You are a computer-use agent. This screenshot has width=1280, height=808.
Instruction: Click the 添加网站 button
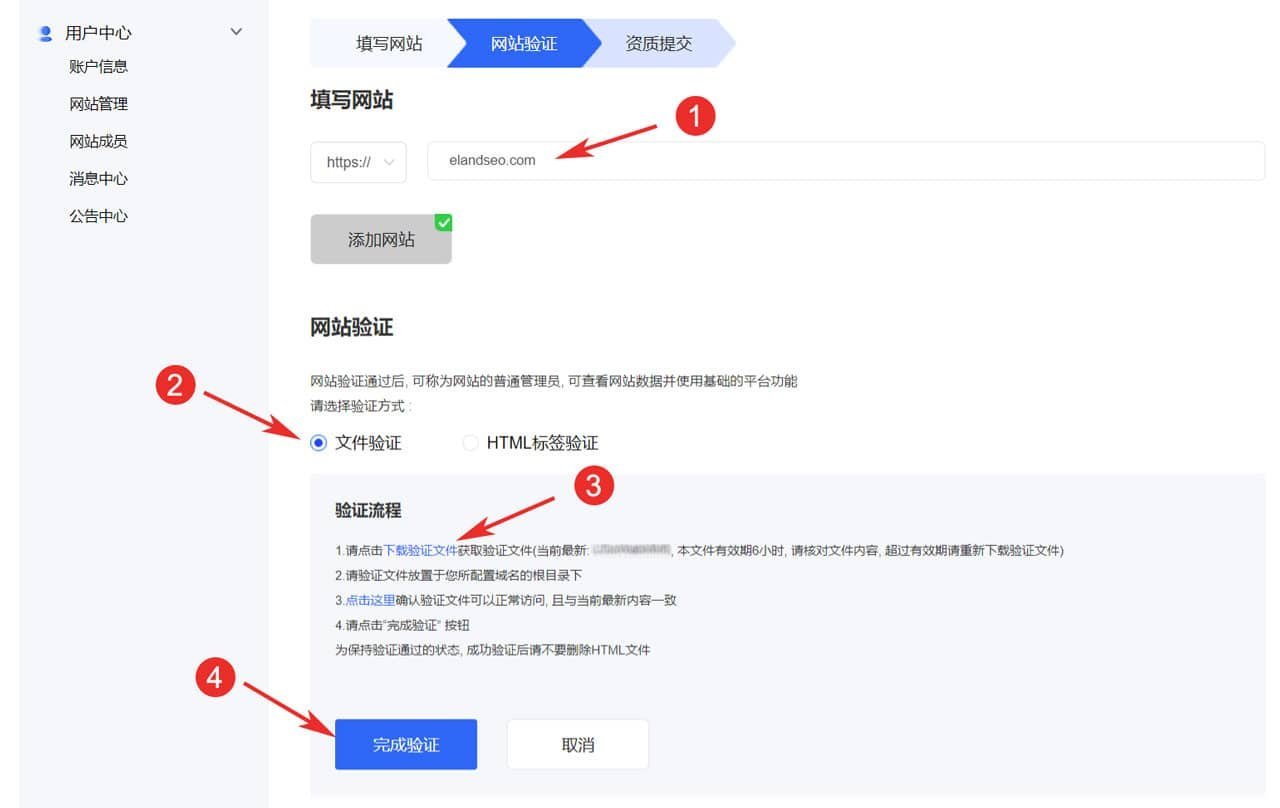pos(381,240)
